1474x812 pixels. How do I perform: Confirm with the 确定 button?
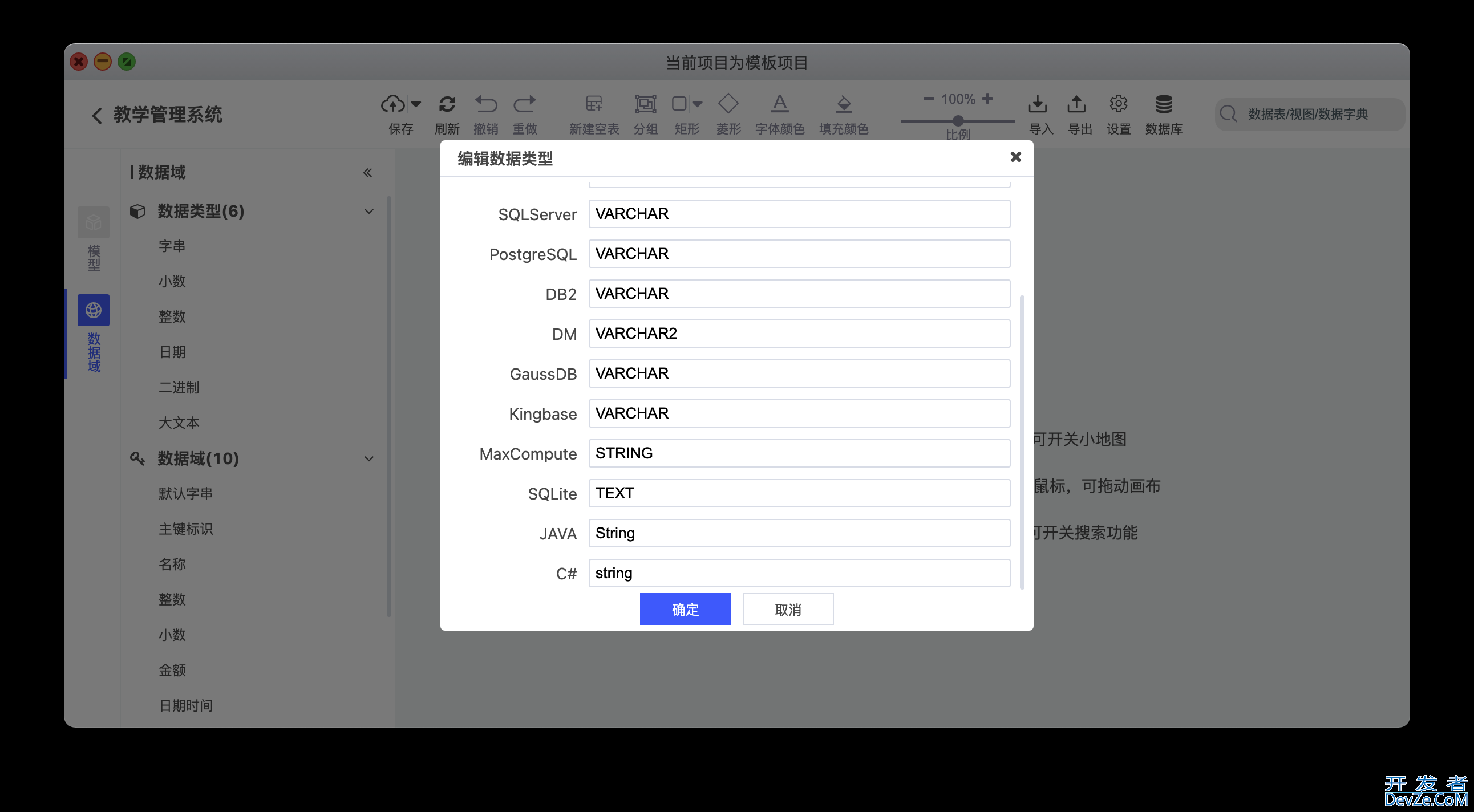(x=685, y=610)
